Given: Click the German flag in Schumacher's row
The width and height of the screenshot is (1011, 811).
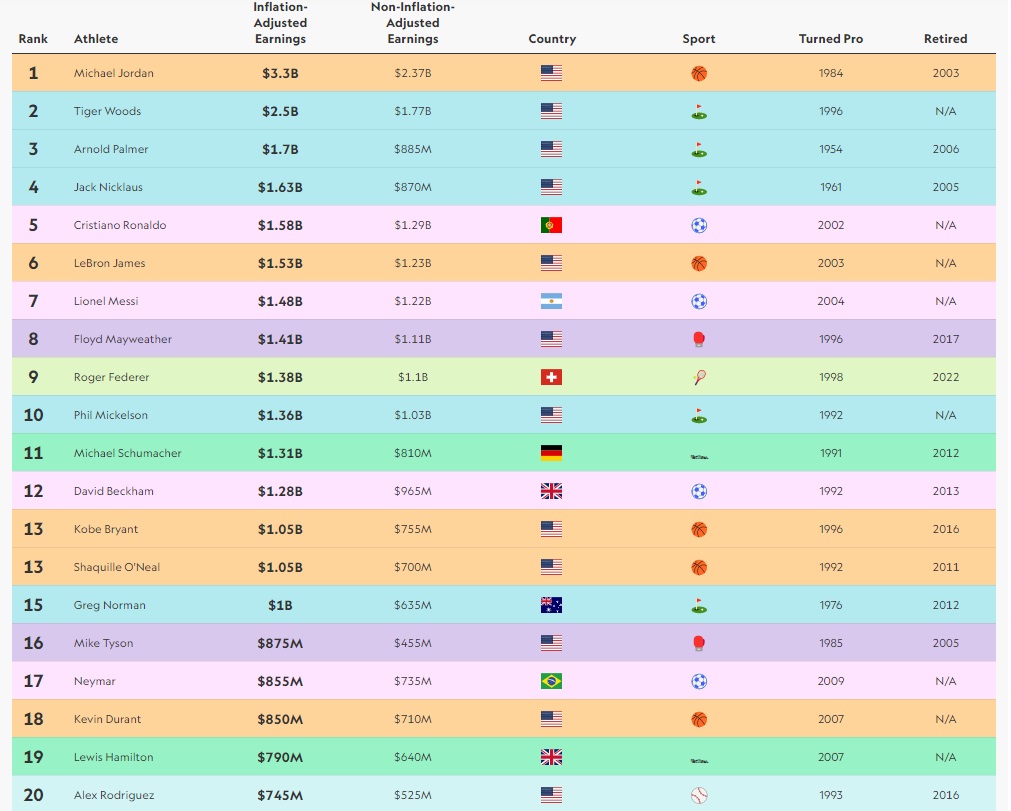Looking at the screenshot, I should point(551,453).
